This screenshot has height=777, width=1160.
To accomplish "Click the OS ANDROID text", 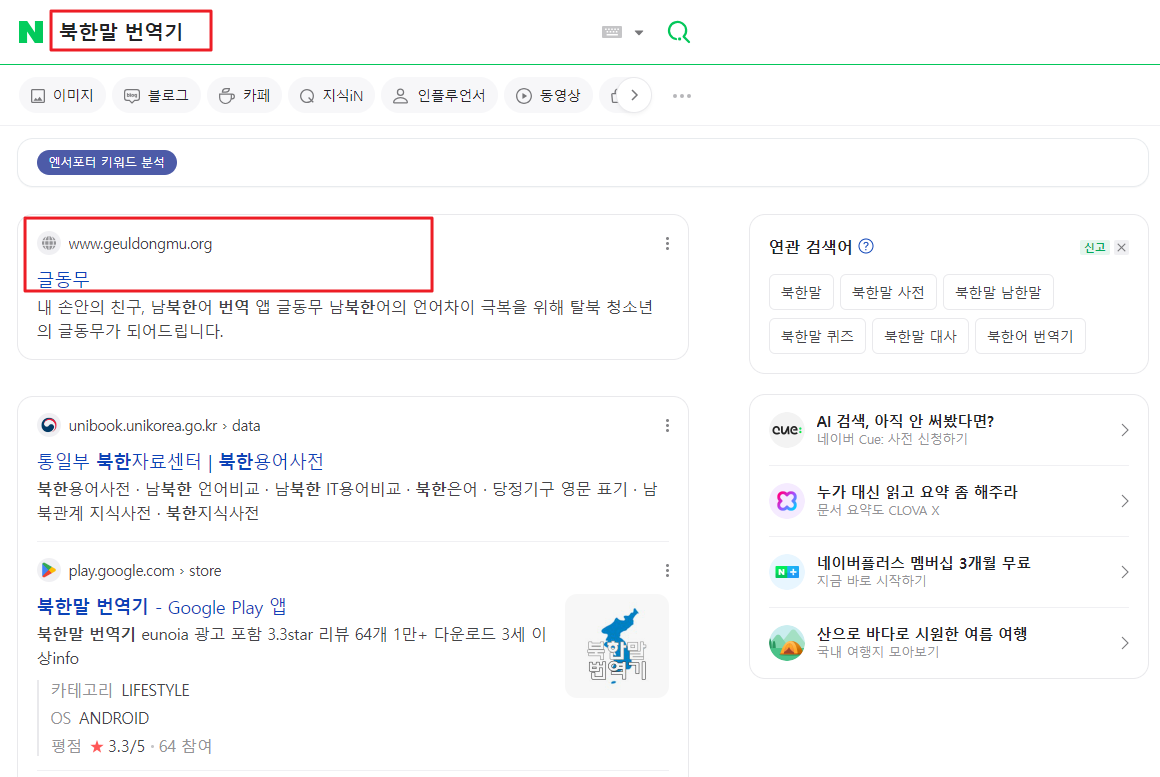I will point(100,718).
